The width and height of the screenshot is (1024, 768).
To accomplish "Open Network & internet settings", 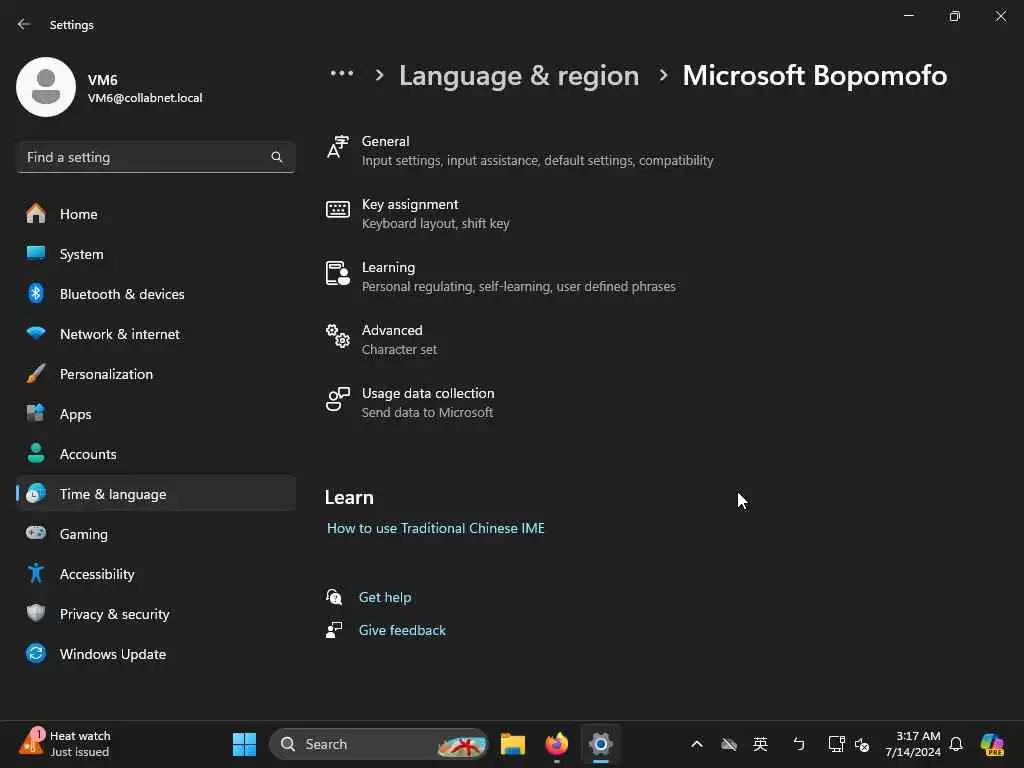I will (x=156, y=334).
